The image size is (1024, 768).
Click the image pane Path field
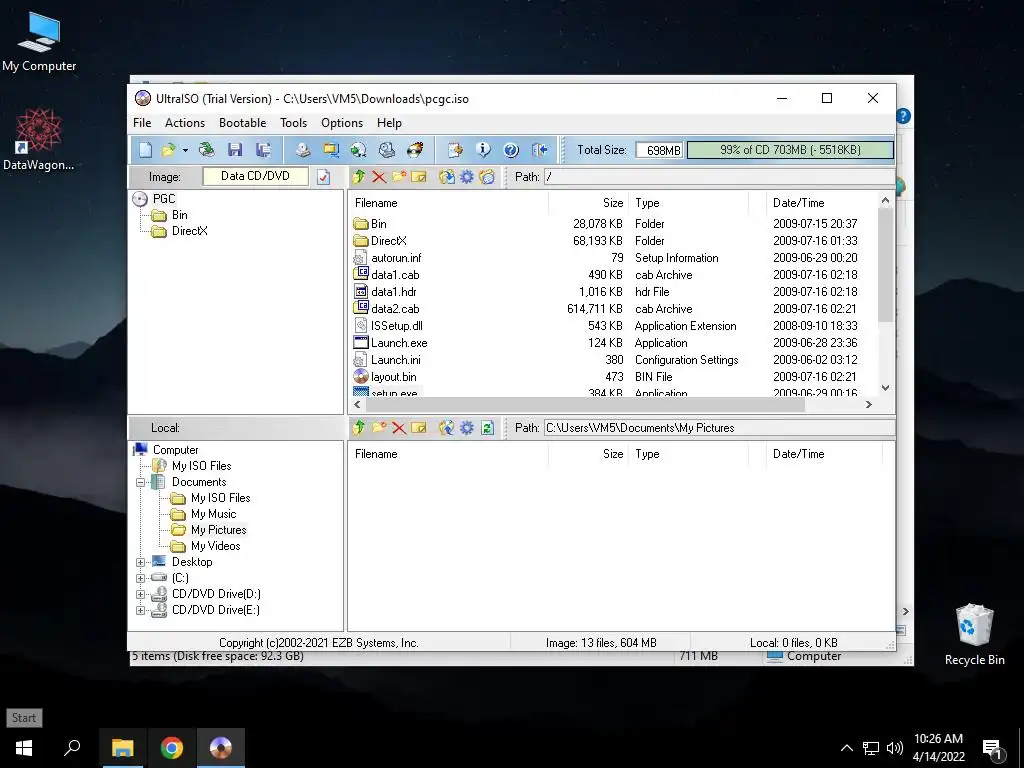[720, 177]
